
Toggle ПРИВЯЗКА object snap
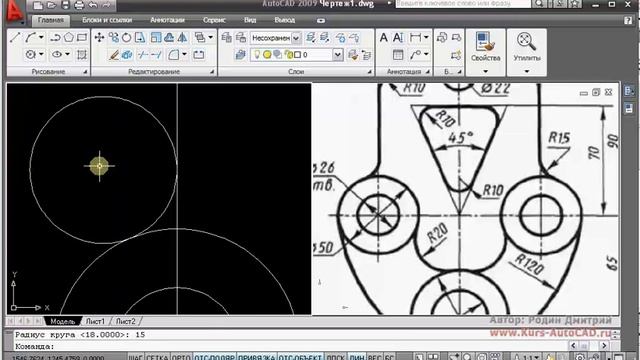[257, 357]
